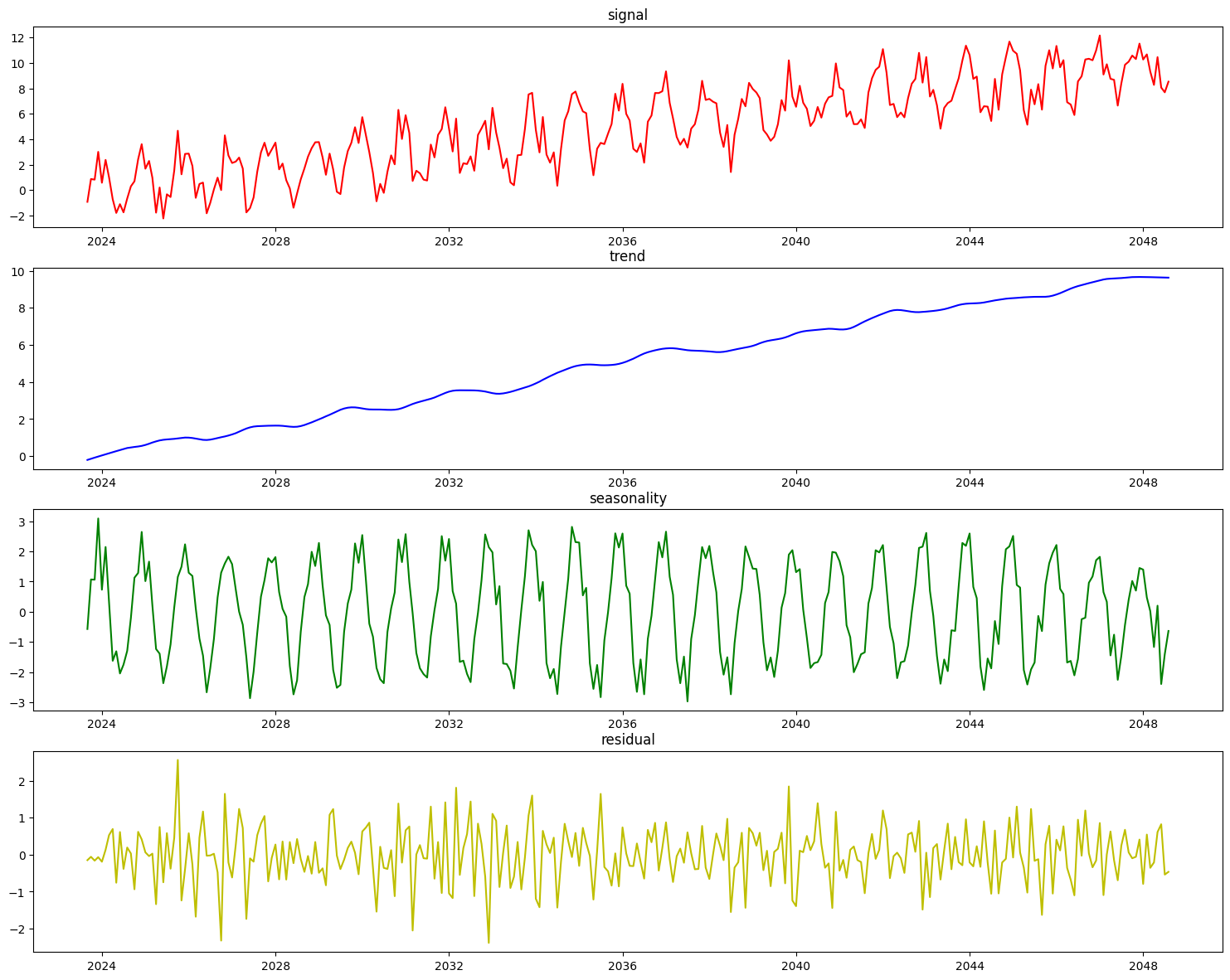Select the 2024 x-tick under signal plot
The image size is (1230, 980).
(102, 240)
